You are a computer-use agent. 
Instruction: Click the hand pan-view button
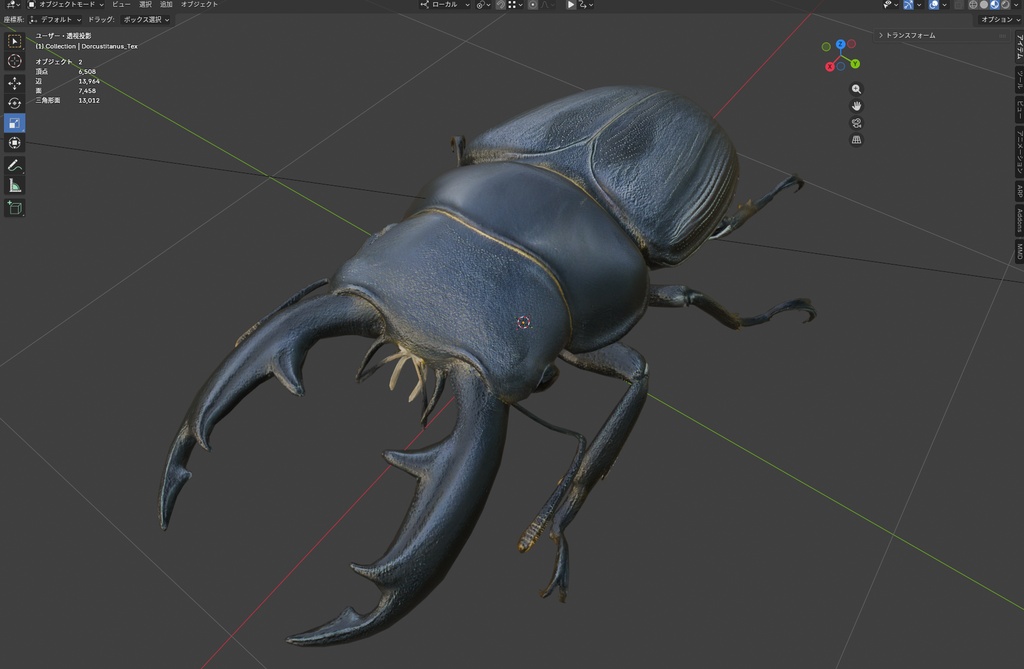[x=856, y=106]
